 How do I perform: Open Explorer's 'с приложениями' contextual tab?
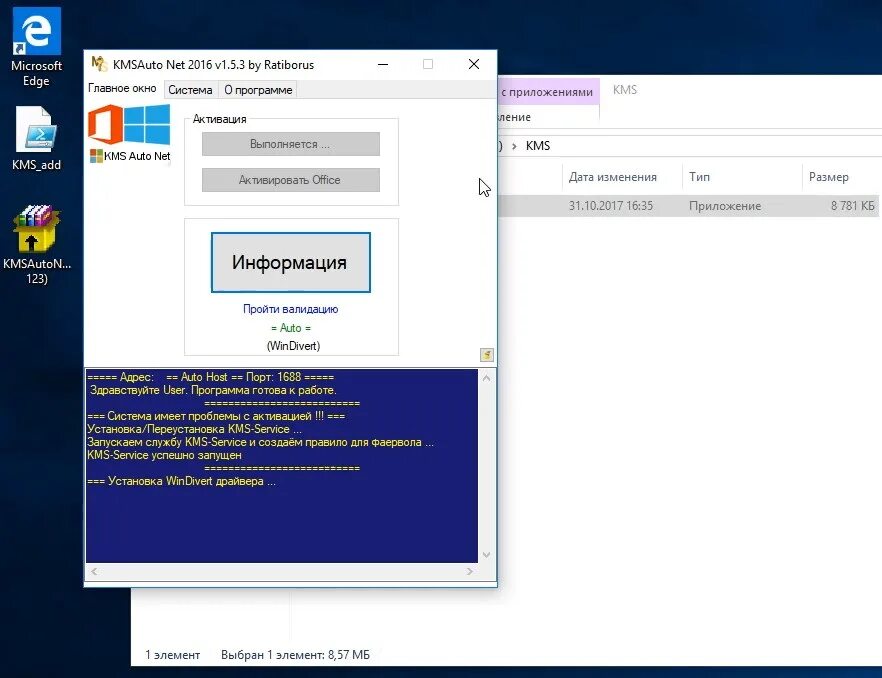(x=547, y=92)
